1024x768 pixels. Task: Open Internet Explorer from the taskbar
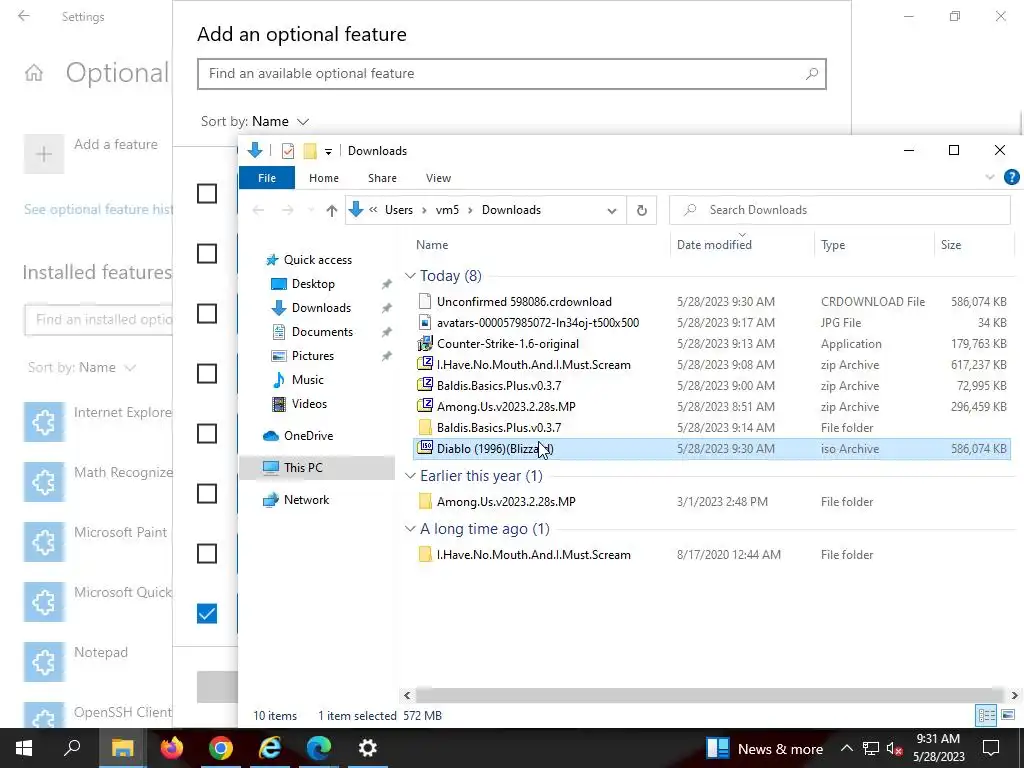coord(270,748)
